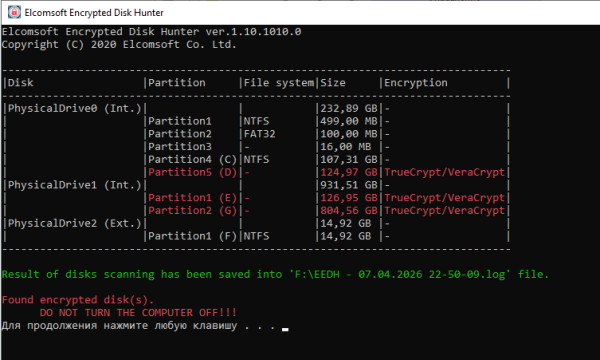The height and width of the screenshot is (360, 600).
Task: Click the red '804,56 GB' size value
Action: (349, 210)
